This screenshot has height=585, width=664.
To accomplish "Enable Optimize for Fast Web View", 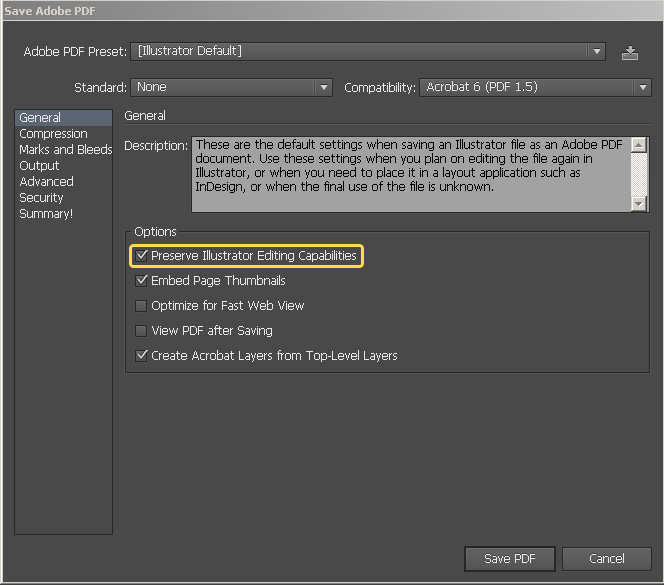I will point(141,305).
